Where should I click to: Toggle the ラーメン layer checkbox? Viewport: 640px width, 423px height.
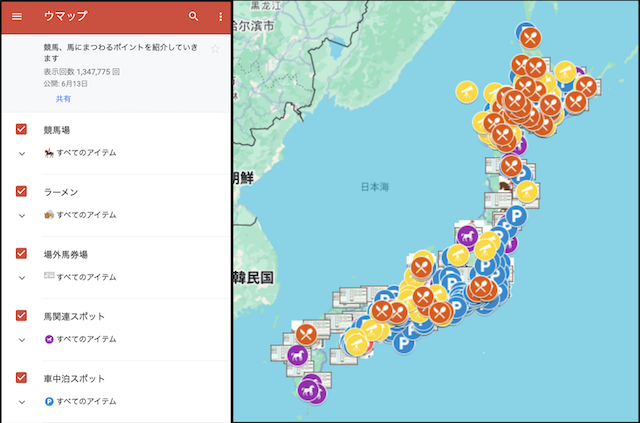21,192
